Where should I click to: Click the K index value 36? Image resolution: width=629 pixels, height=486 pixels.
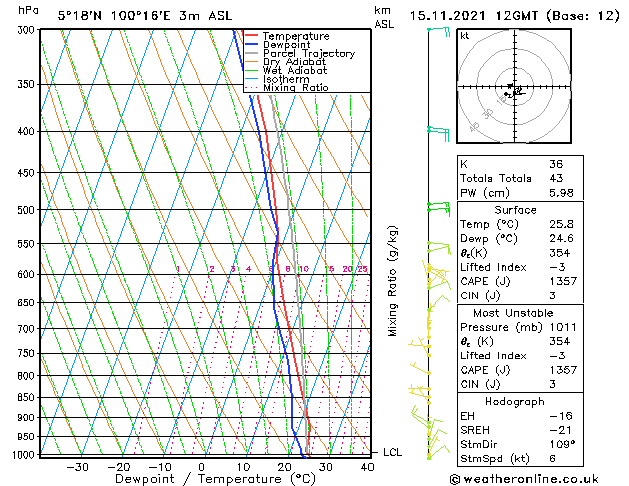pos(556,164)
